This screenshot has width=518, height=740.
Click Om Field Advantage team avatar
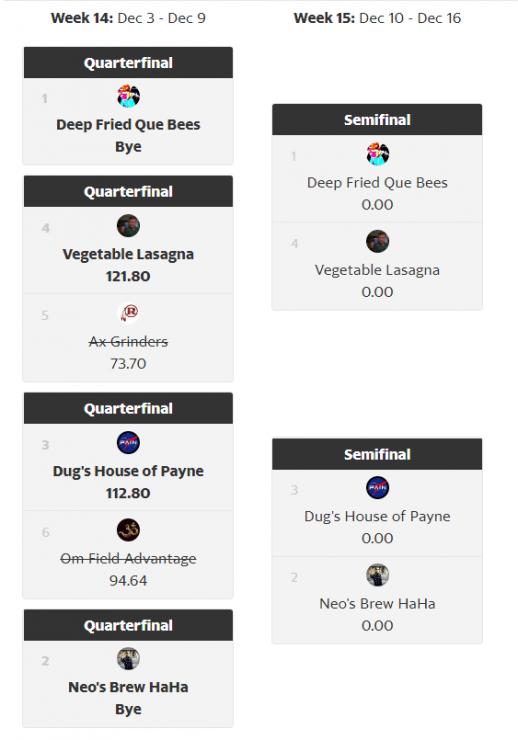click(x=128, y=530)
